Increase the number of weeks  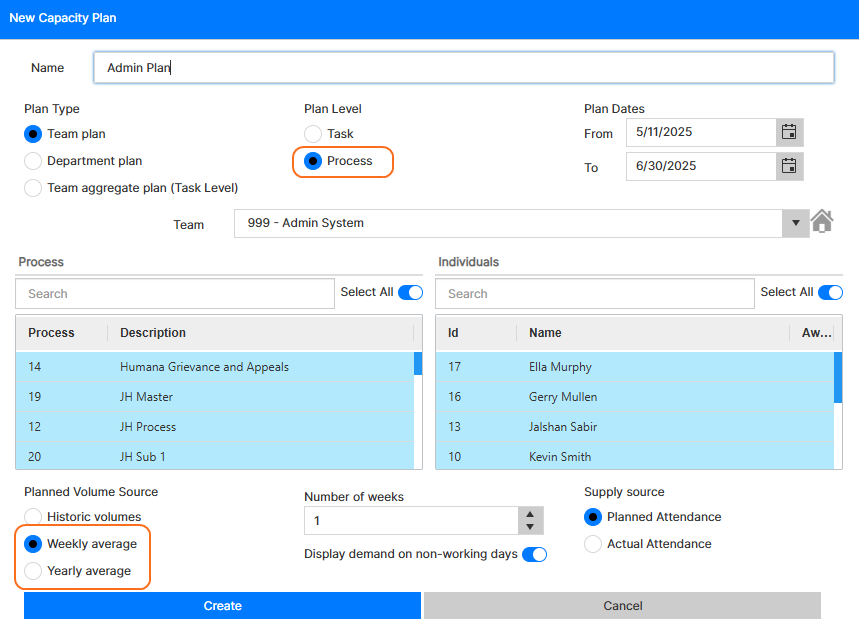coord(530,514)
